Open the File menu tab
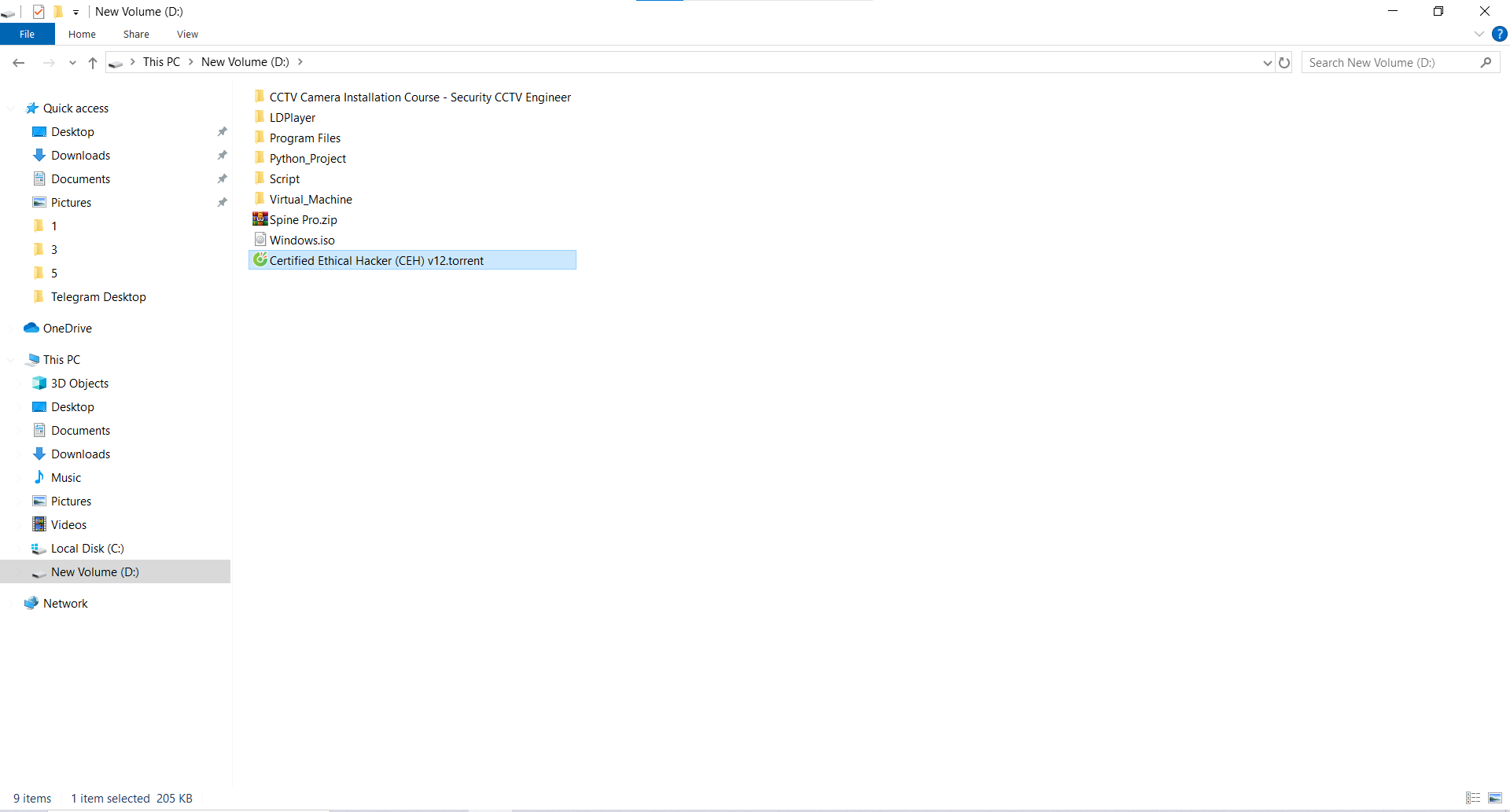Viewport: 1510px width, 812px height. click(28, 34)
